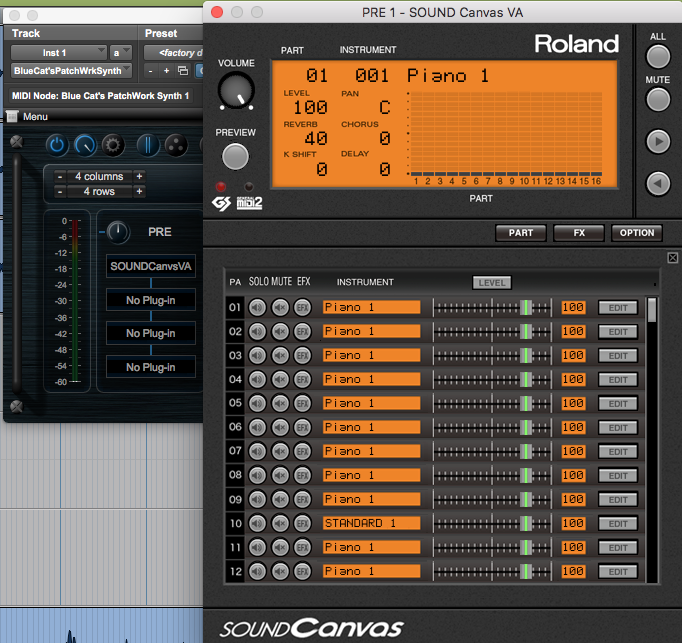Click the MIDI Node Blue Cat's PatchWork field
This screenshot has height=643, width=682.
pyautogui.click(x=100, y=96)
